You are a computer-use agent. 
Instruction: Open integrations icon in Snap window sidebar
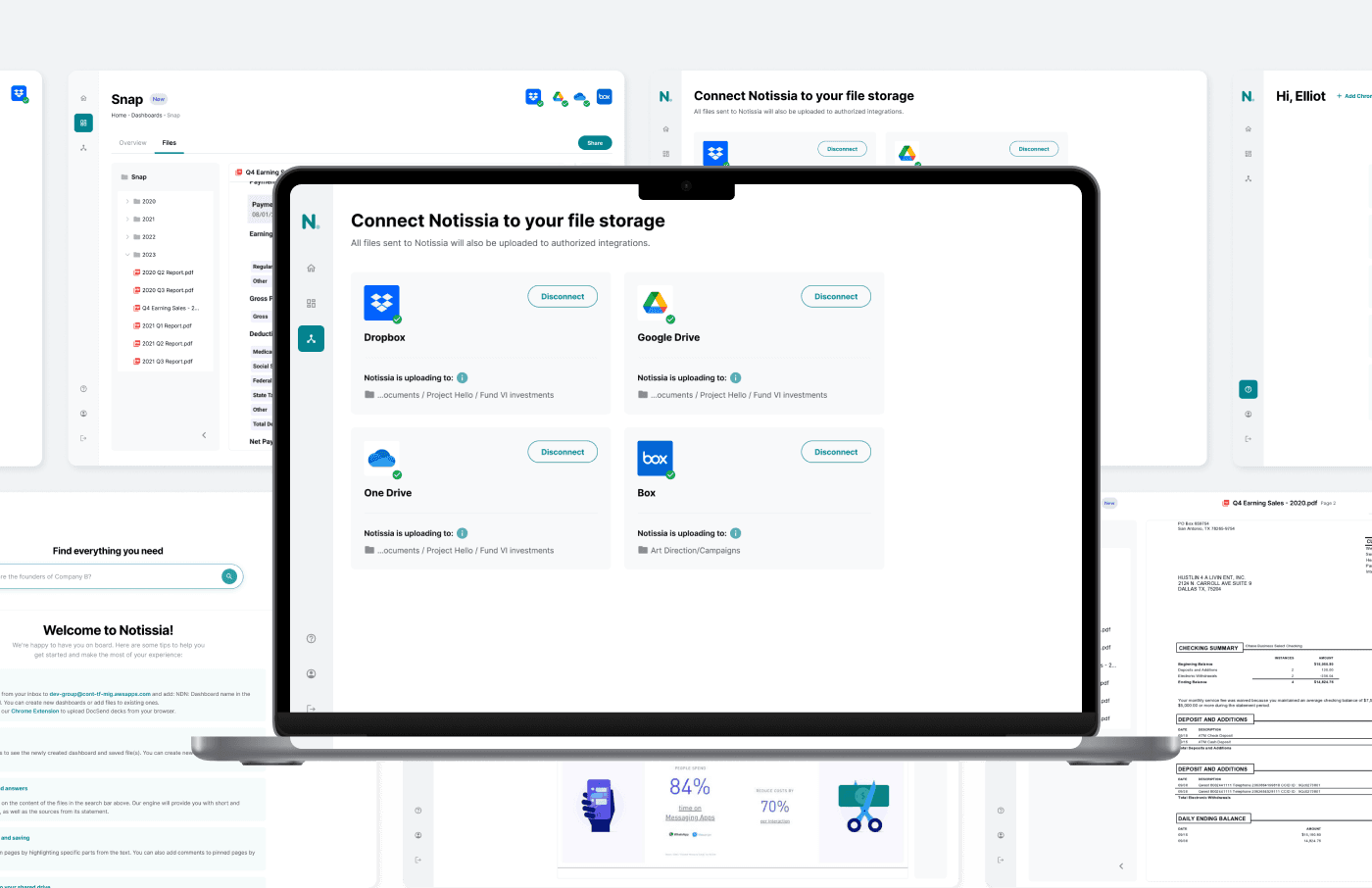coord(83,148)
